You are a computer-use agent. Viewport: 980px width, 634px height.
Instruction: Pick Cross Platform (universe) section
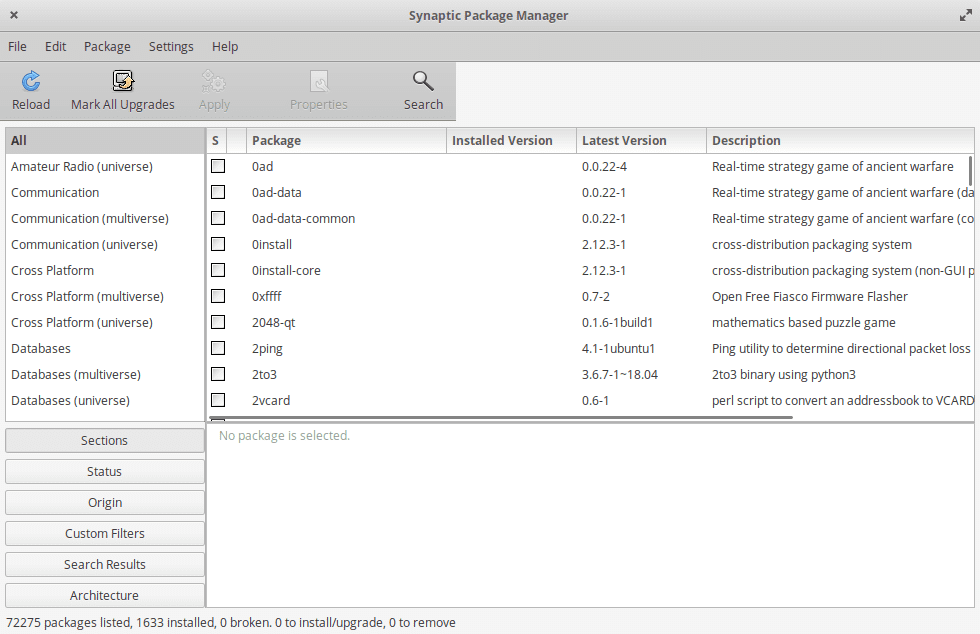pos(104,322)
